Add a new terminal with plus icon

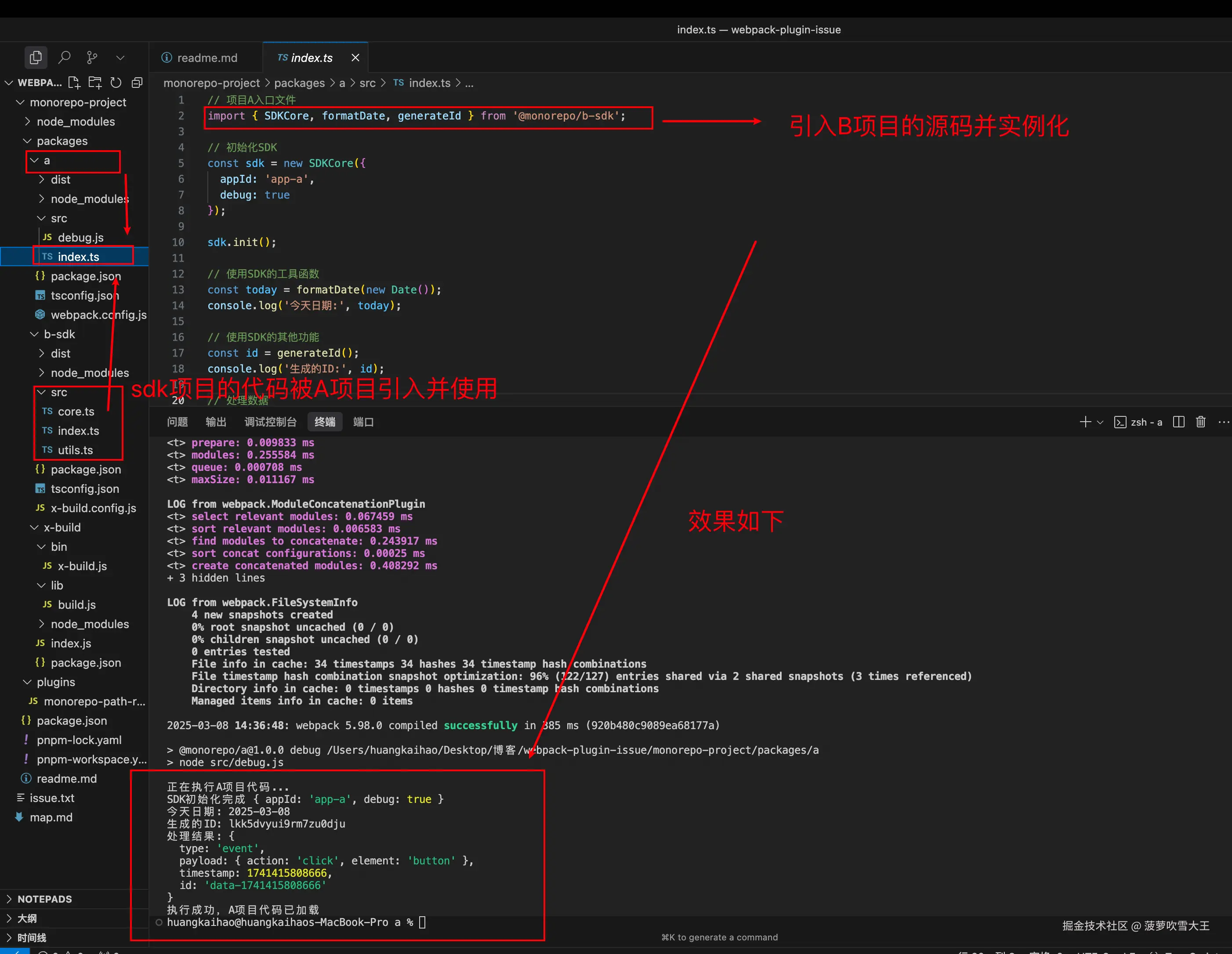1085,422
